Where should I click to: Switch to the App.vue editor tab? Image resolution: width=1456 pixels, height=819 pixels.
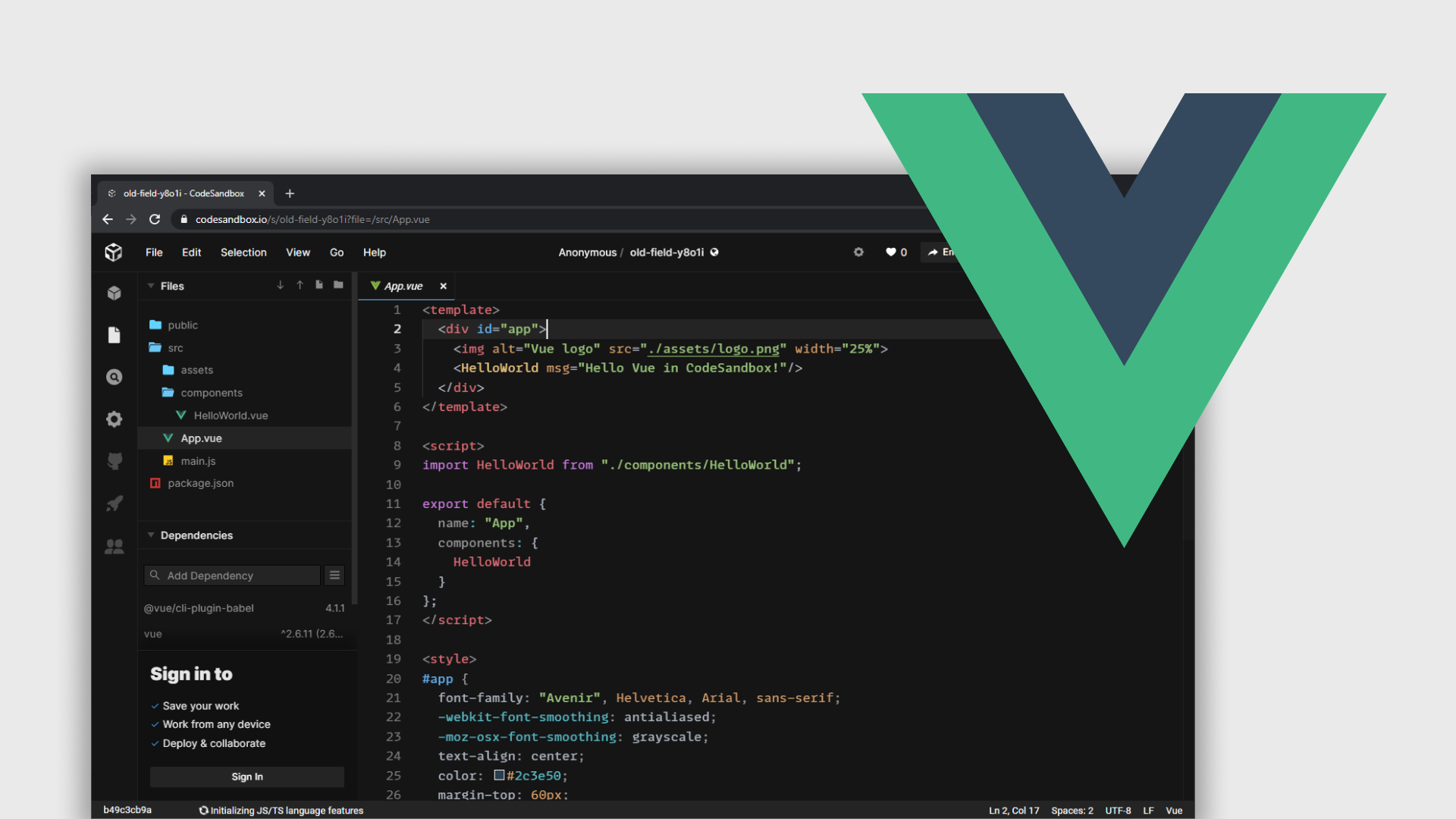click(x=403, y=286)
